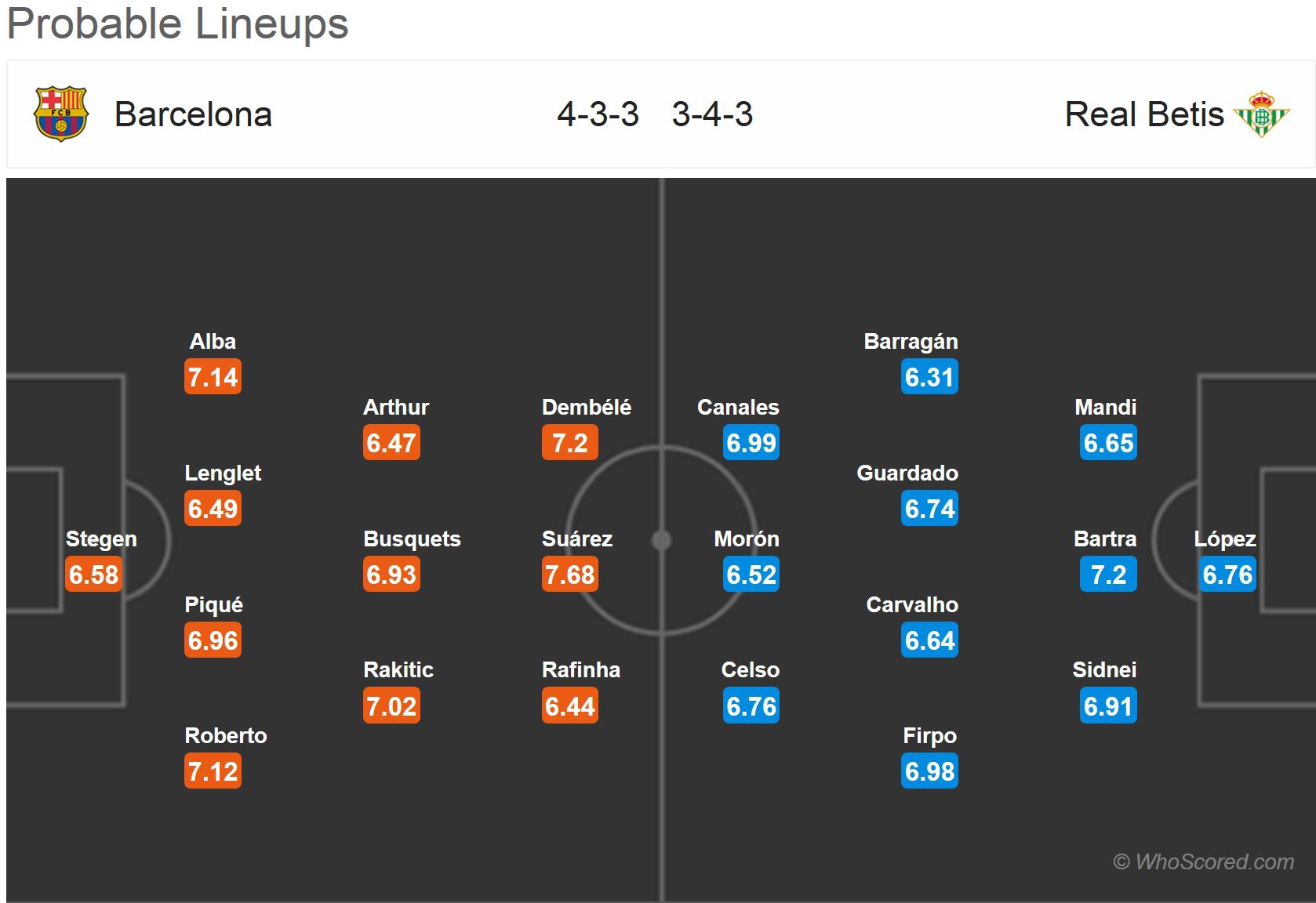Select Alba's 7.14 rating badge
Image resolution: width=1316 pixels, height=903 pixels.
point(213,377)
